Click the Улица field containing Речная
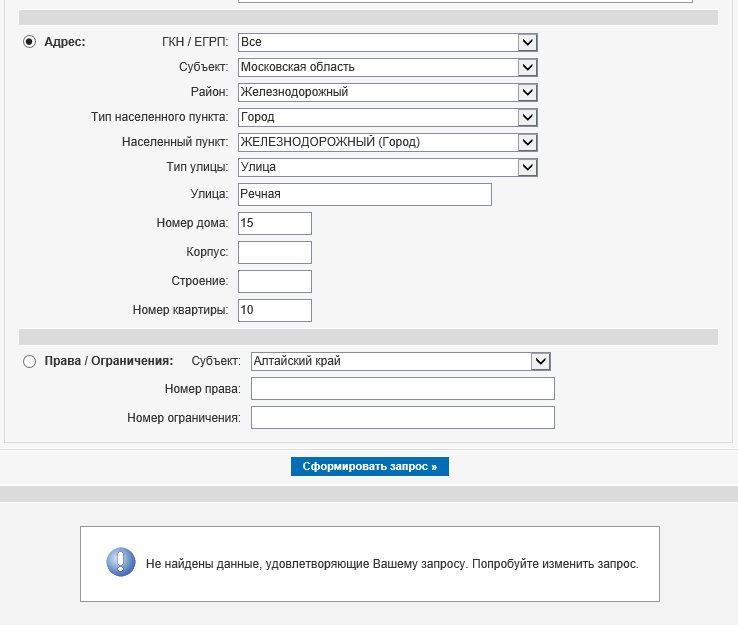 (x=365, y=194)
